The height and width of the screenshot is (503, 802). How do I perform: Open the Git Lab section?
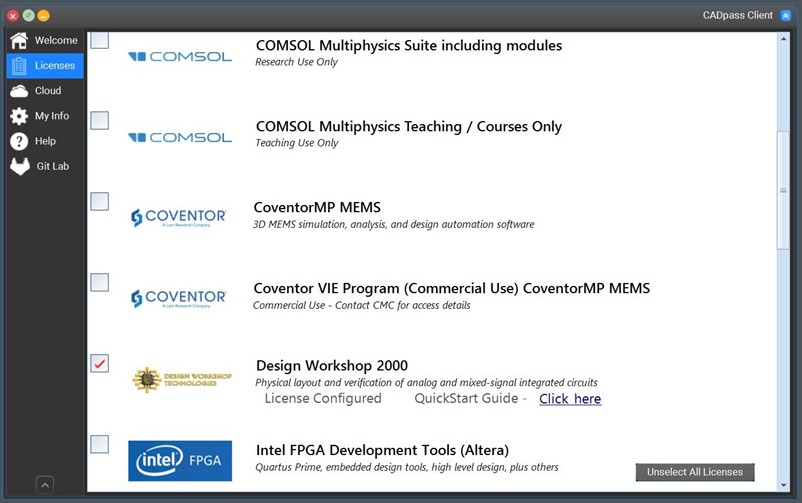coord(45,166)
